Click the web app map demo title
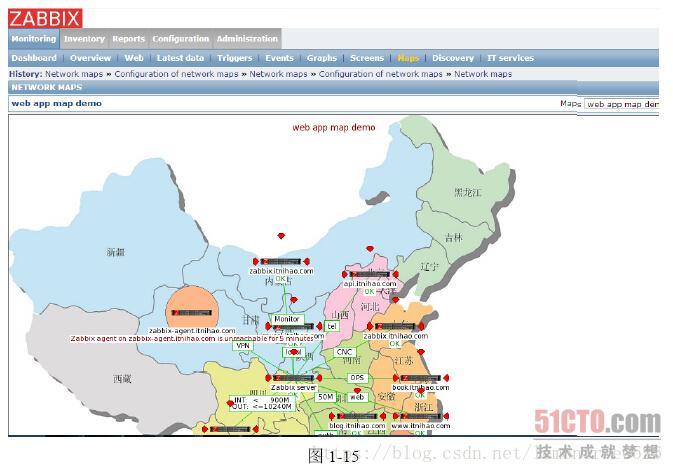The image size is (673, 473). click(x=57, y=103)
